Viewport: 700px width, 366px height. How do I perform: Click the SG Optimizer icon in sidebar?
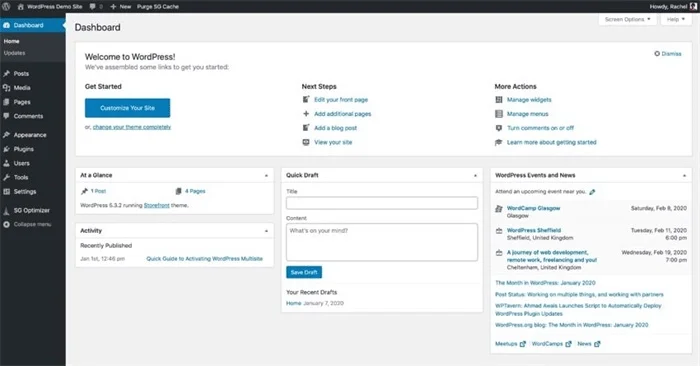[7, 211]
